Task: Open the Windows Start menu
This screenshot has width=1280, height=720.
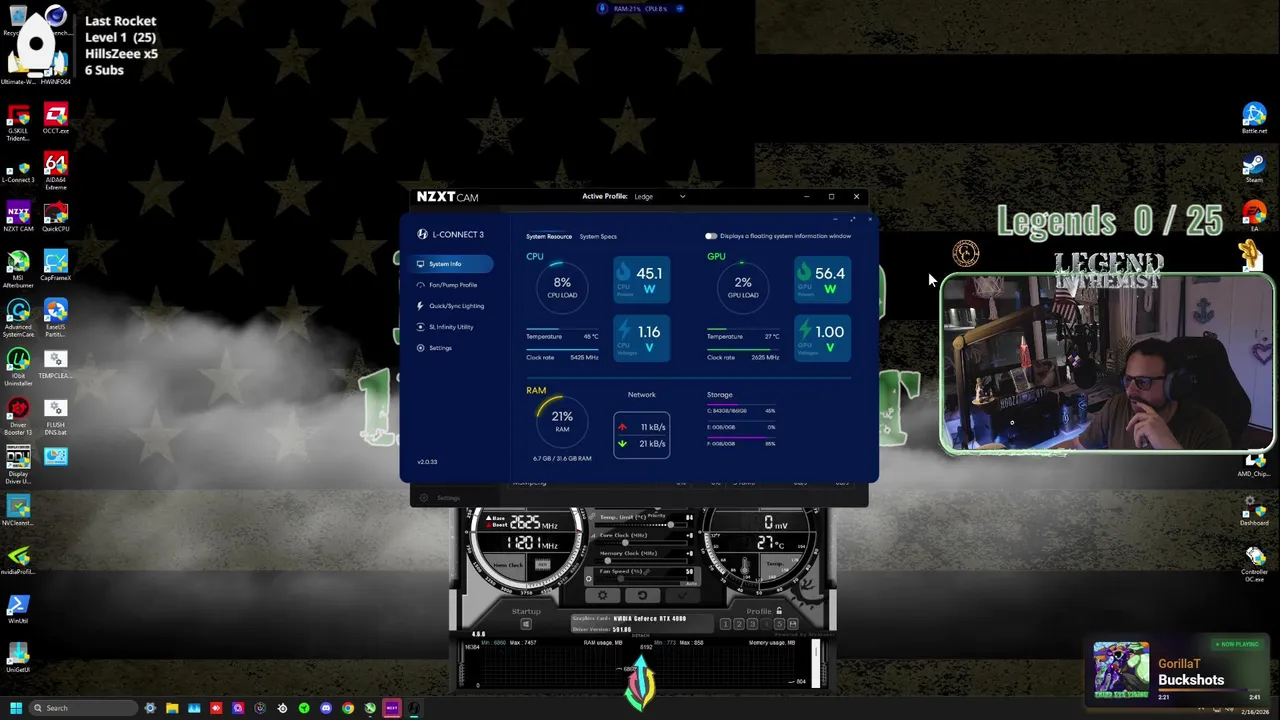Action: [x=15, y=708]
